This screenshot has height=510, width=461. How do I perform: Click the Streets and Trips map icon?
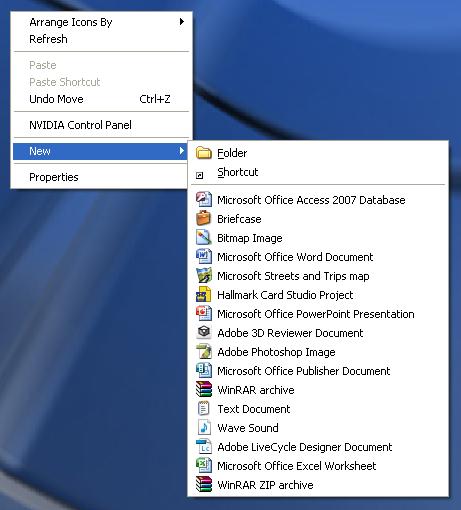tap(204, 275)
